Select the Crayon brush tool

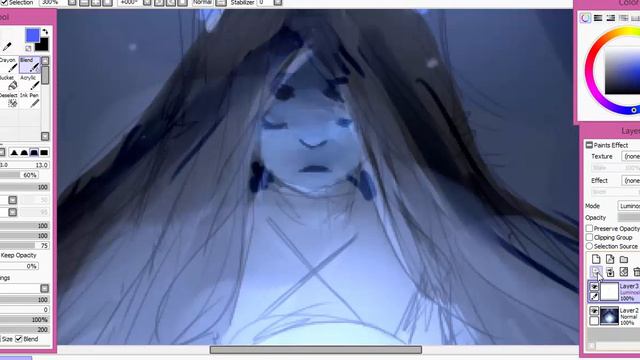pos(9,65)
